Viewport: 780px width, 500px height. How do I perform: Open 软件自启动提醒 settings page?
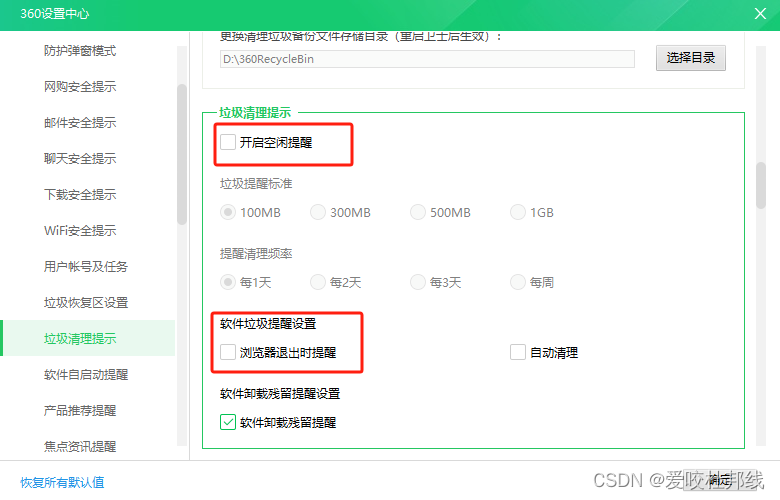(x=86, y=375)
